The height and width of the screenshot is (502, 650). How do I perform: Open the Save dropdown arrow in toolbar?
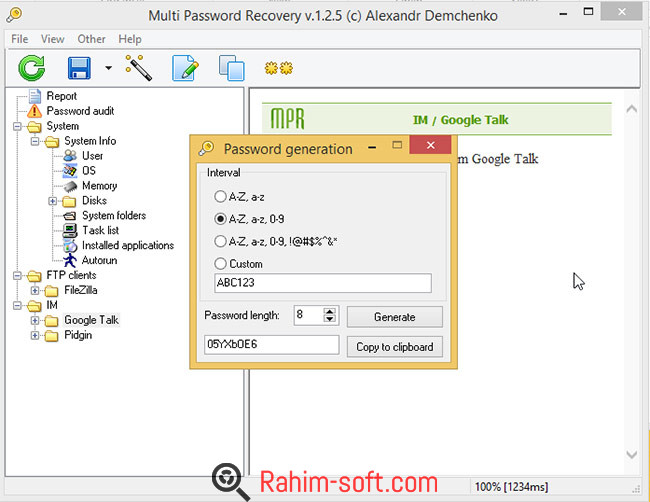click(x=108, y=68)
